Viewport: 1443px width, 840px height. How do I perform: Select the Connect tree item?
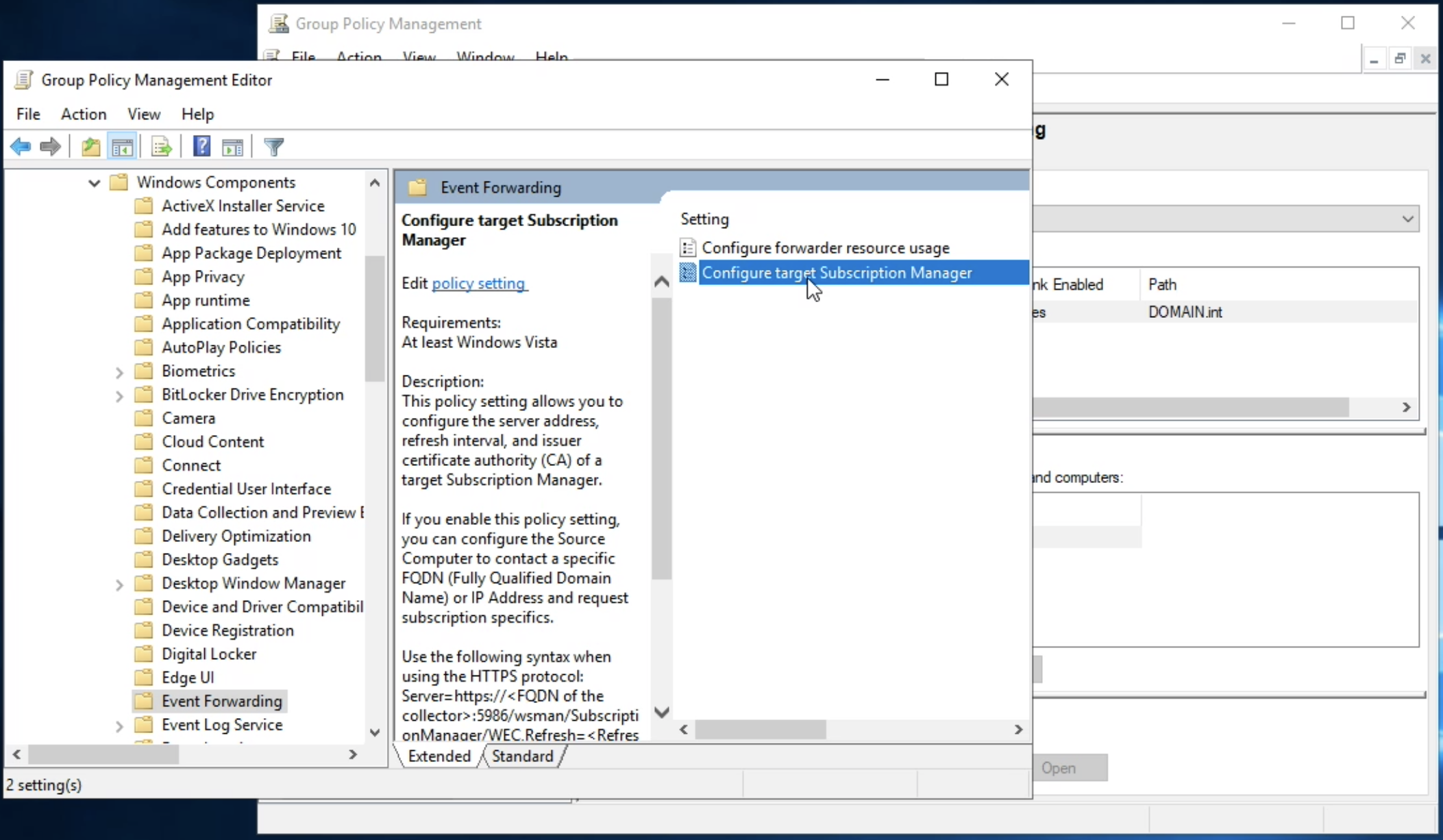(x=191, y=465)
